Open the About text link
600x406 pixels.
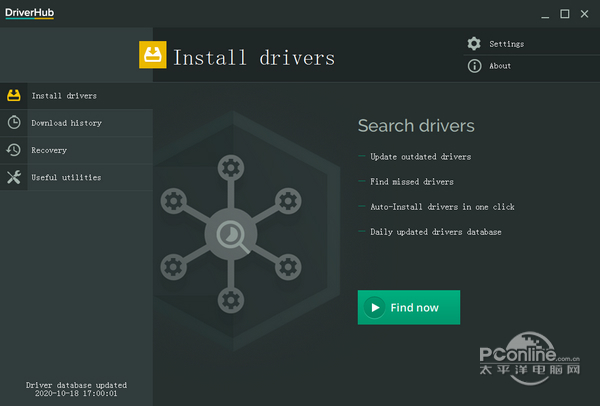coord(500,66)
